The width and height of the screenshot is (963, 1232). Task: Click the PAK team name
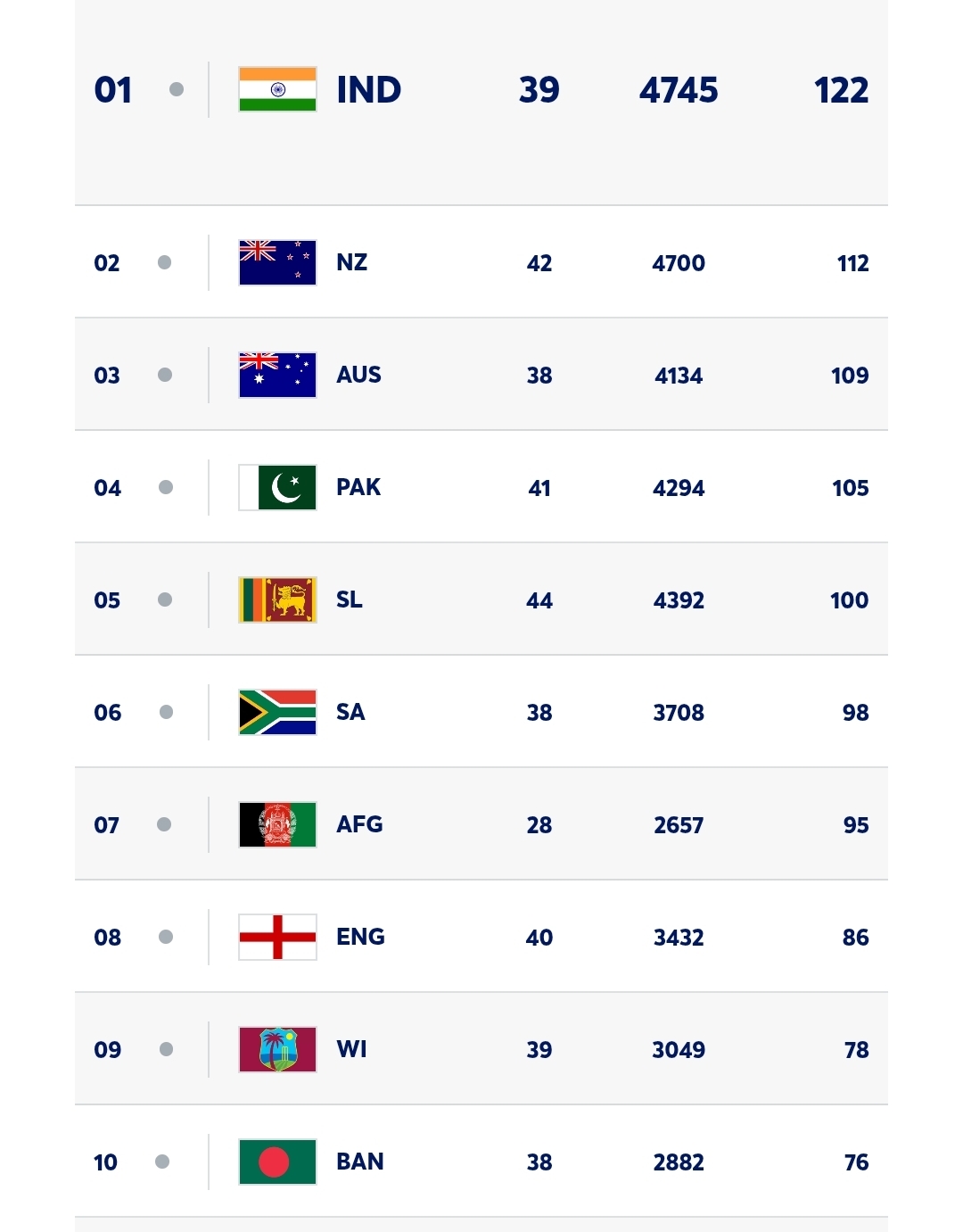[358, 487]
